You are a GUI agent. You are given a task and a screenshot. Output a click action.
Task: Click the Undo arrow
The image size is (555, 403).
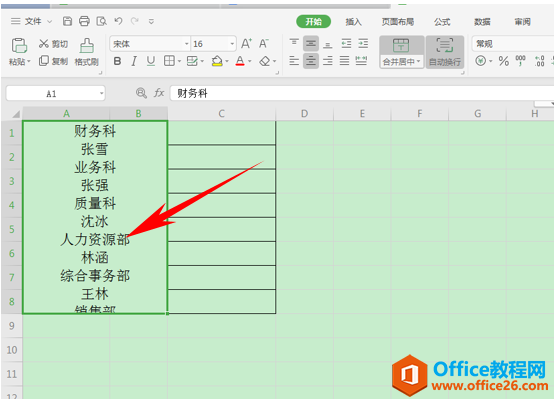pos(118,22)
